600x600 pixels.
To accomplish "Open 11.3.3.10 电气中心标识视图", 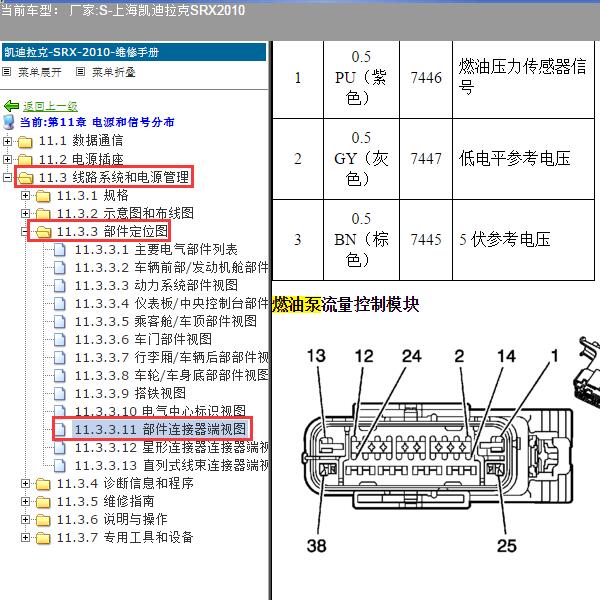I will [160, 411].
